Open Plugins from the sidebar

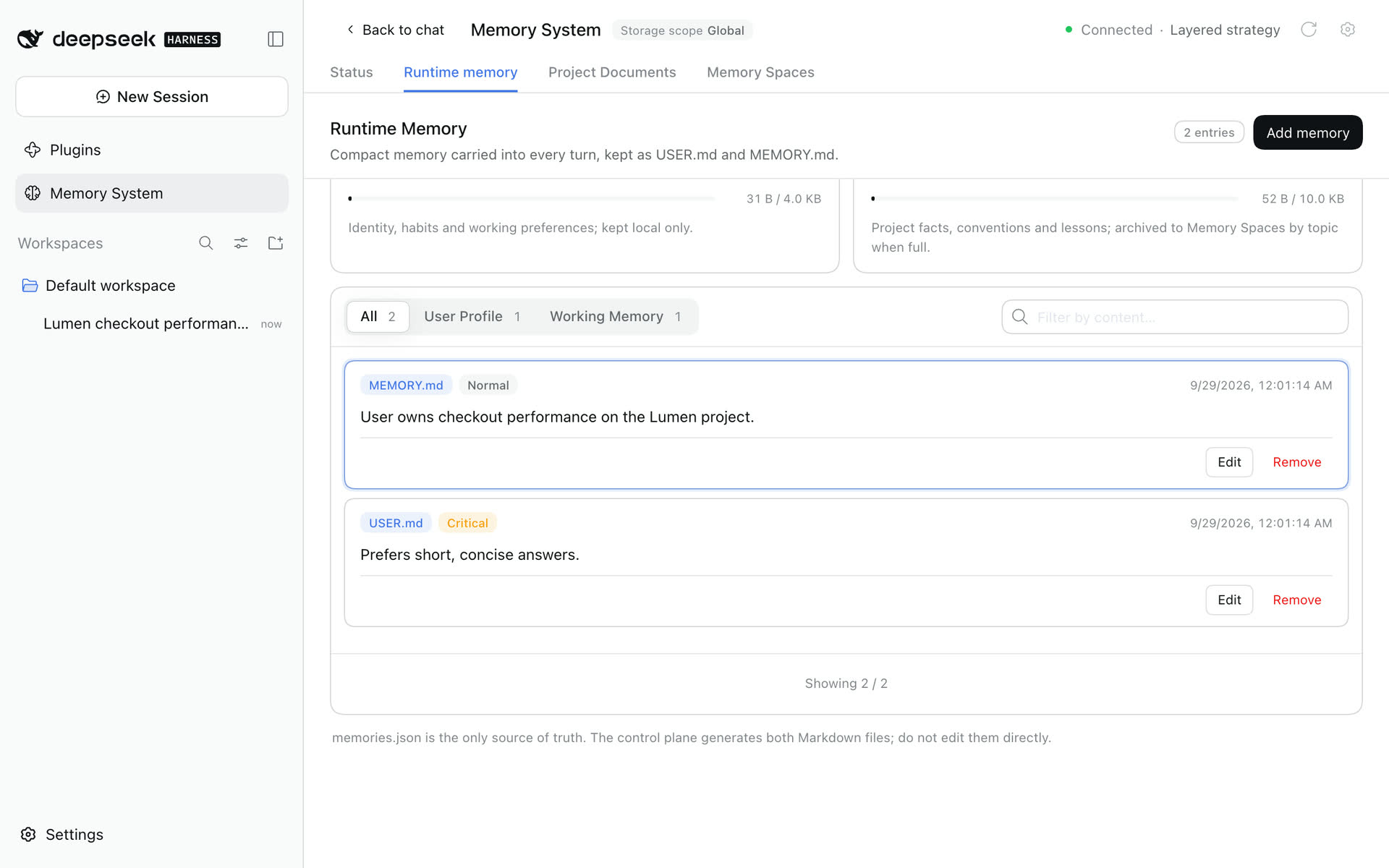[152, 150]
